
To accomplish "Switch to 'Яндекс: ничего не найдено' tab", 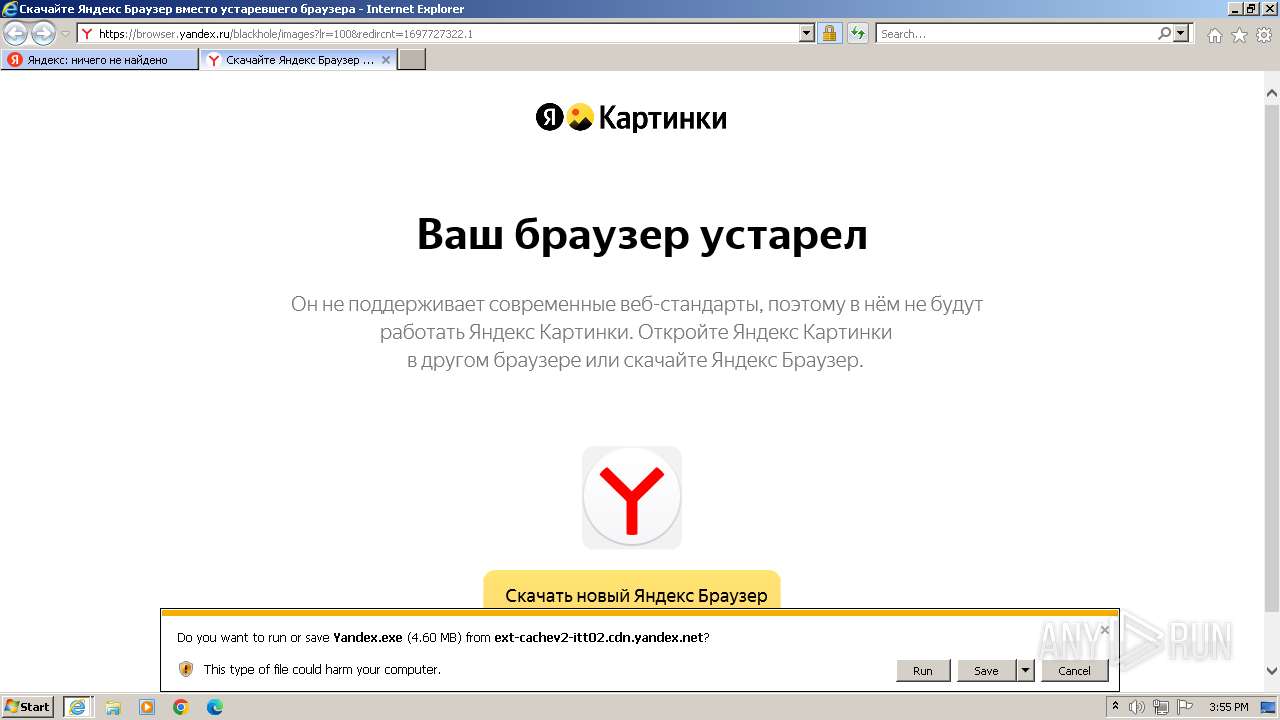I will click(99, 60).
